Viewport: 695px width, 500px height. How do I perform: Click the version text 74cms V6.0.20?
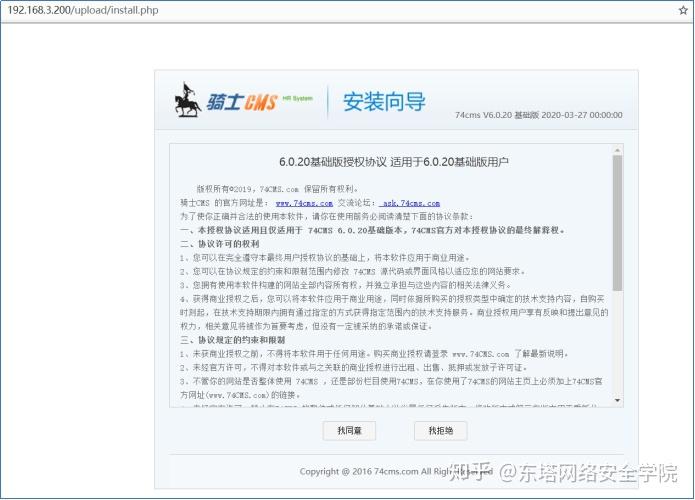pos(539,115)
